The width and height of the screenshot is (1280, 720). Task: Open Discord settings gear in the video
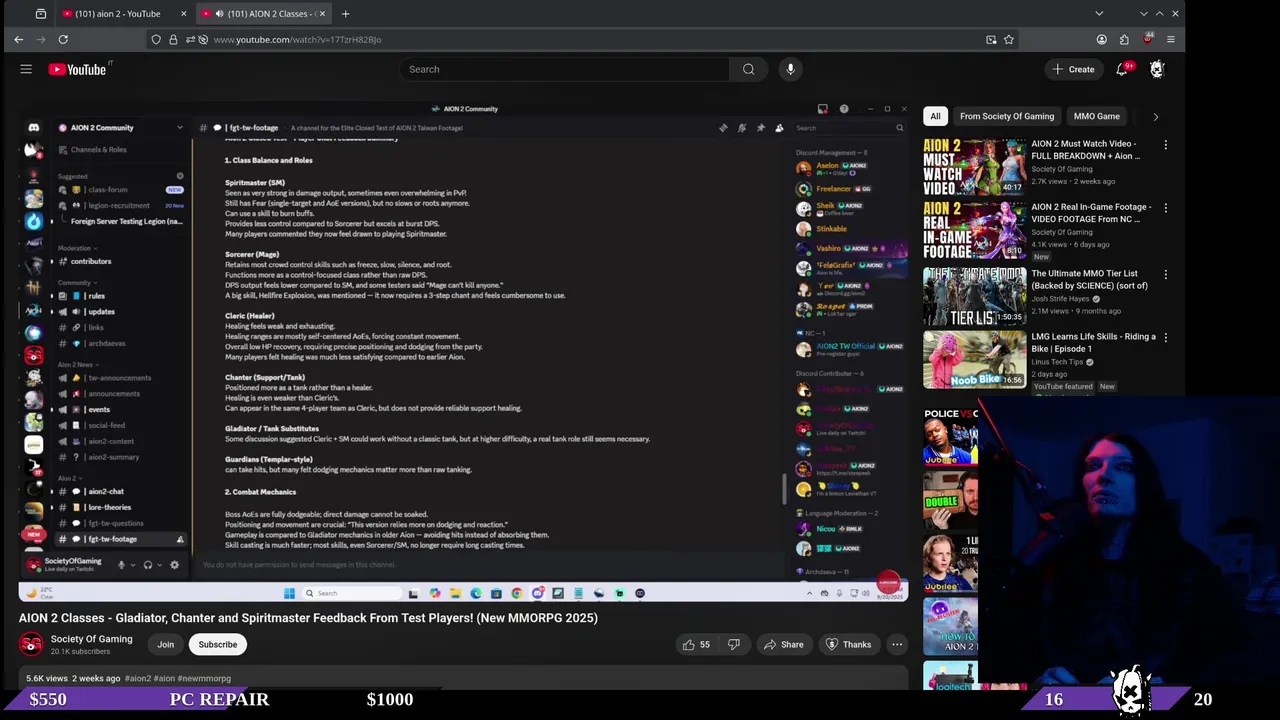click(x=174, y=565)
